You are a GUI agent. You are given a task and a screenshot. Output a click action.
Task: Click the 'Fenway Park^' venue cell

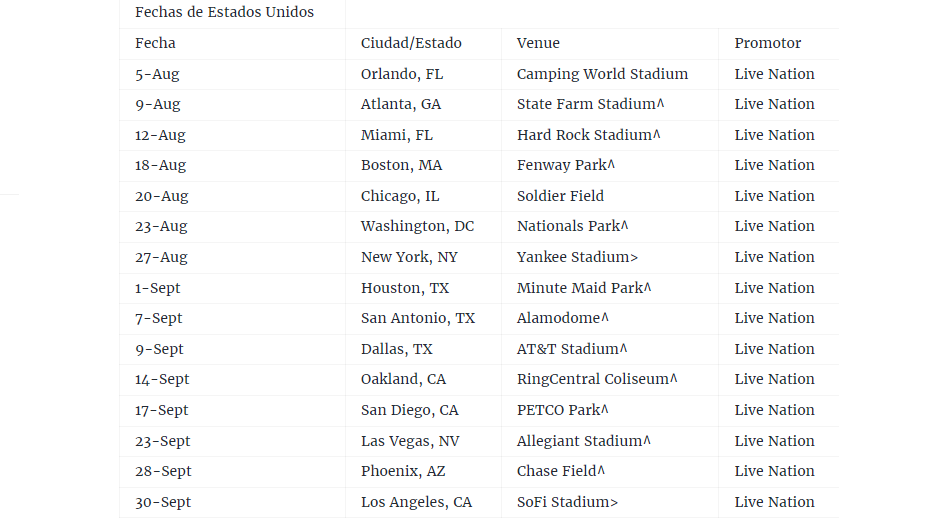click(x=566, y=165)
